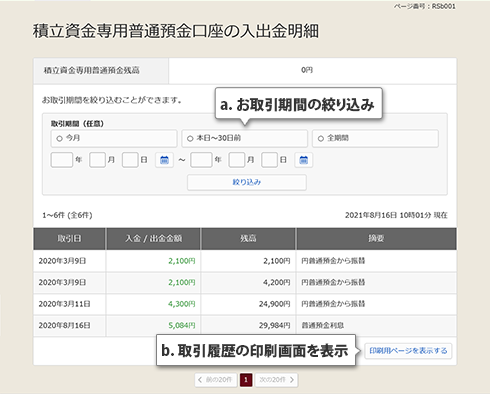Click the 残高 column header
Viewport: 490px width, 394px height.
(x=248, y=239)
